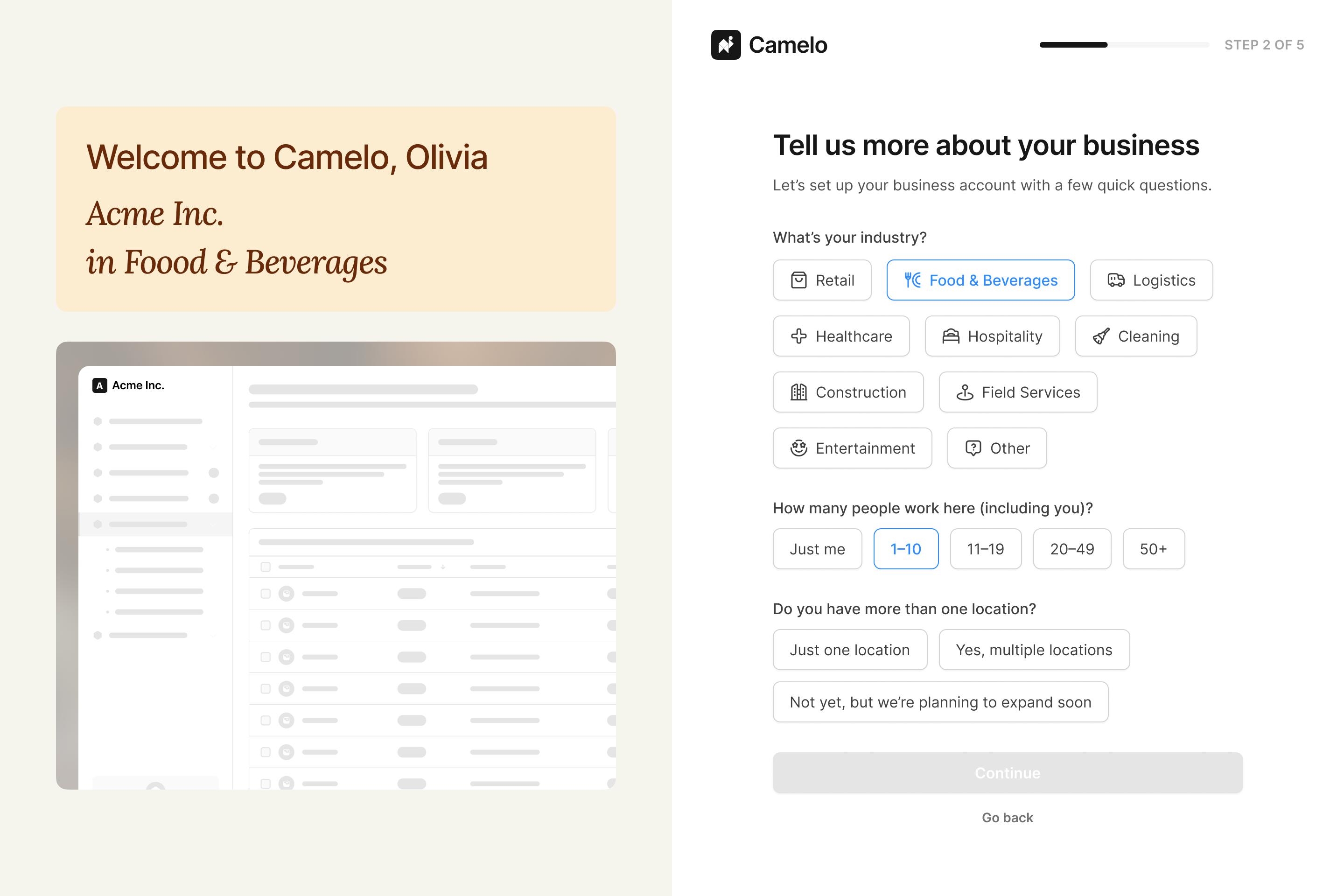Screen dimensions: 1344x896
Task: Click 'Do you have more than one location?' label
Action: 904,609
